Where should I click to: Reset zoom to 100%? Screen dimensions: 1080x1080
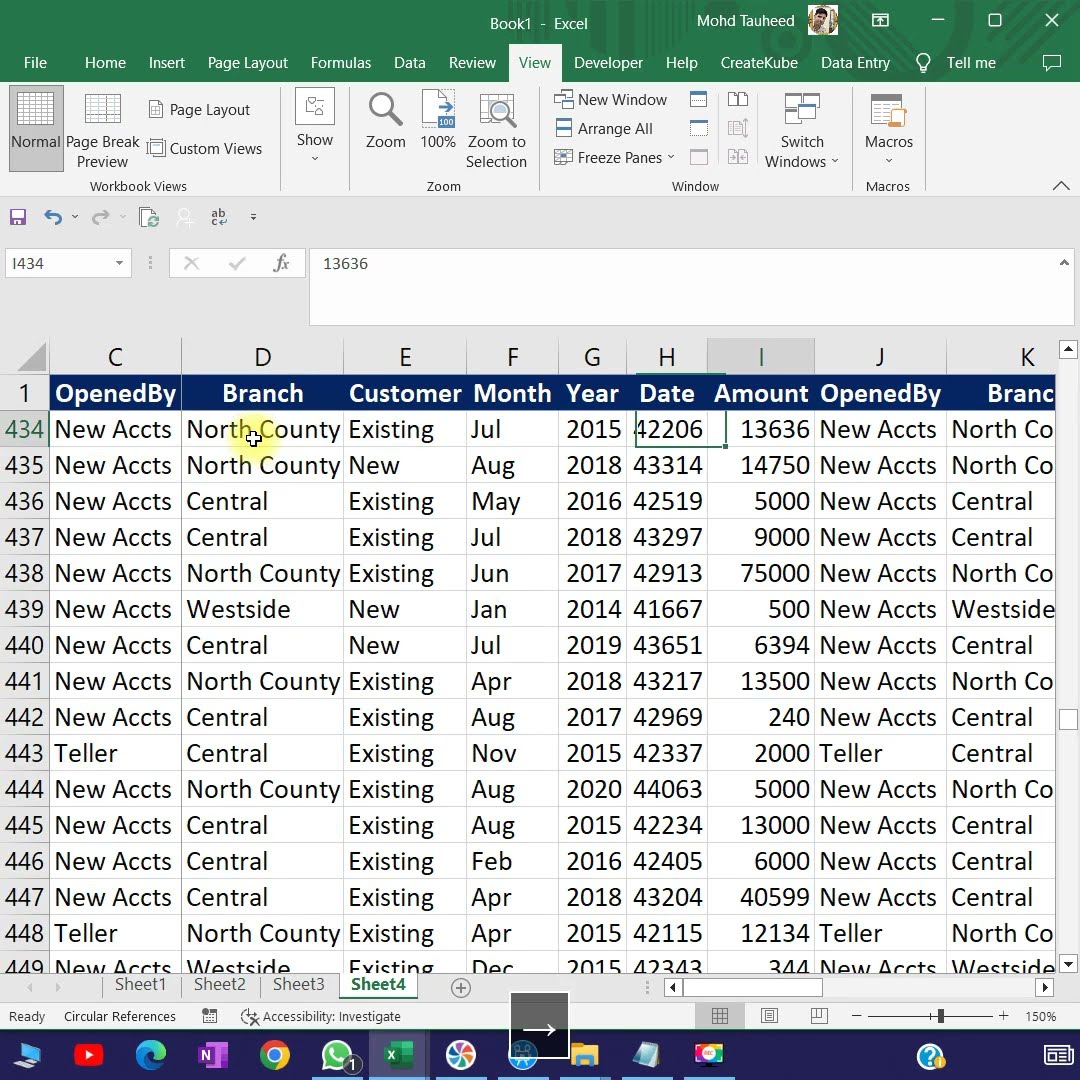click(438, 121)
